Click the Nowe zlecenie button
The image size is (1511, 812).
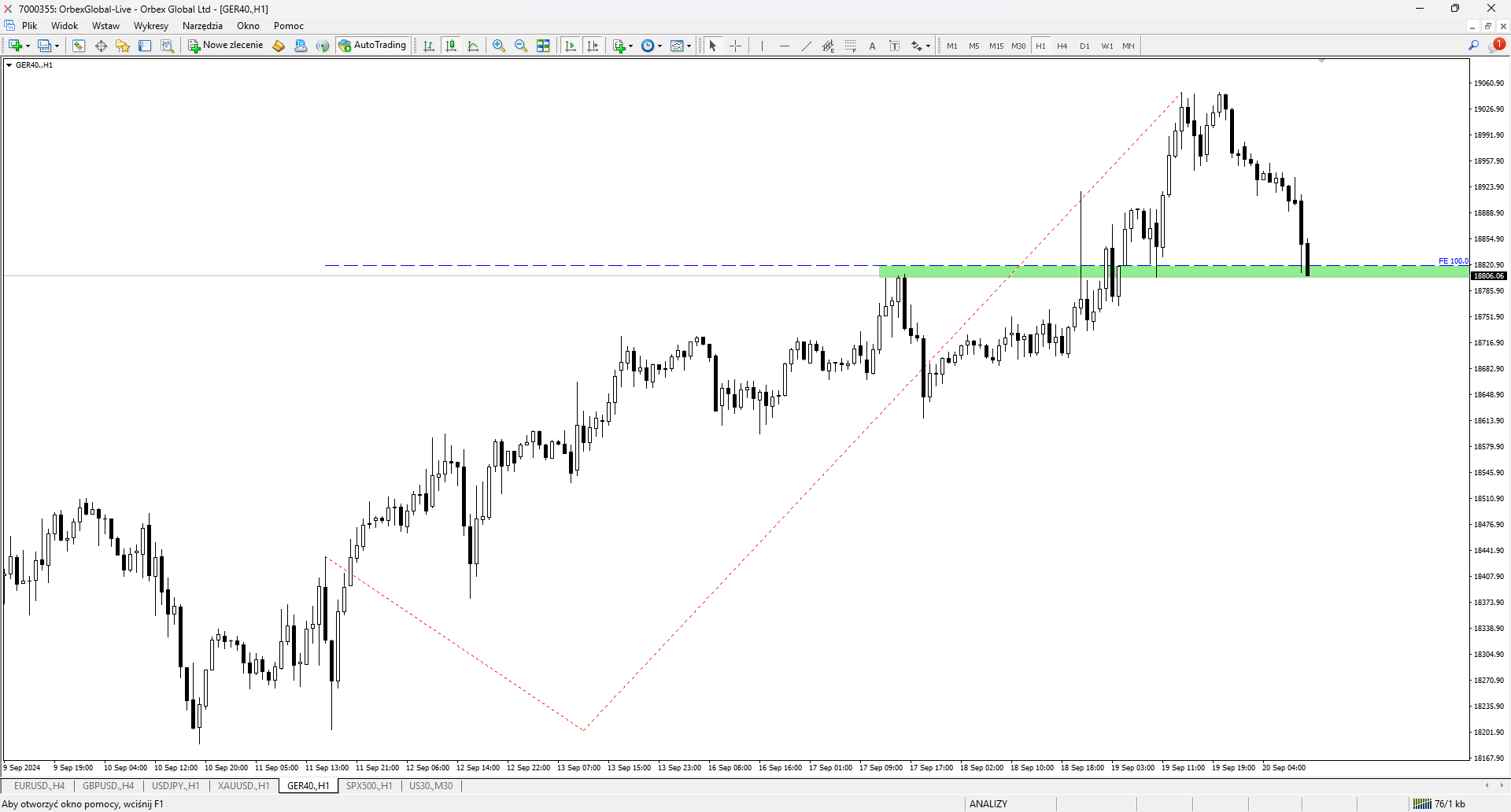226,46
